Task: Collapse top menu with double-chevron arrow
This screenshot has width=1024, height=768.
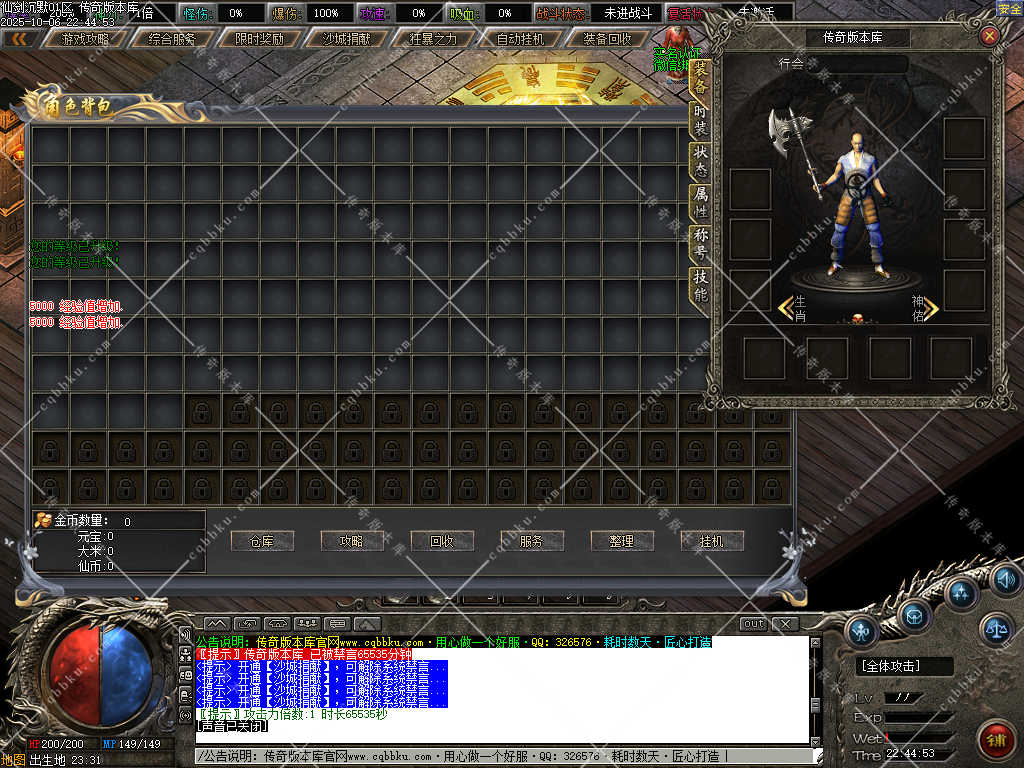Action: (18, 39)
